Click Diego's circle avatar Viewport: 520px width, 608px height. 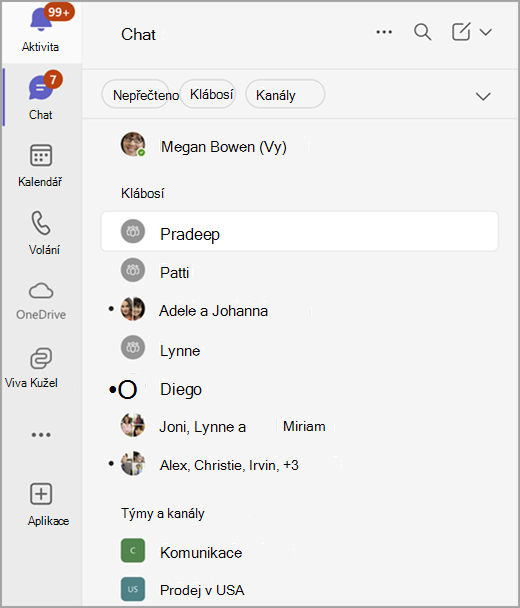click(128, 389)
